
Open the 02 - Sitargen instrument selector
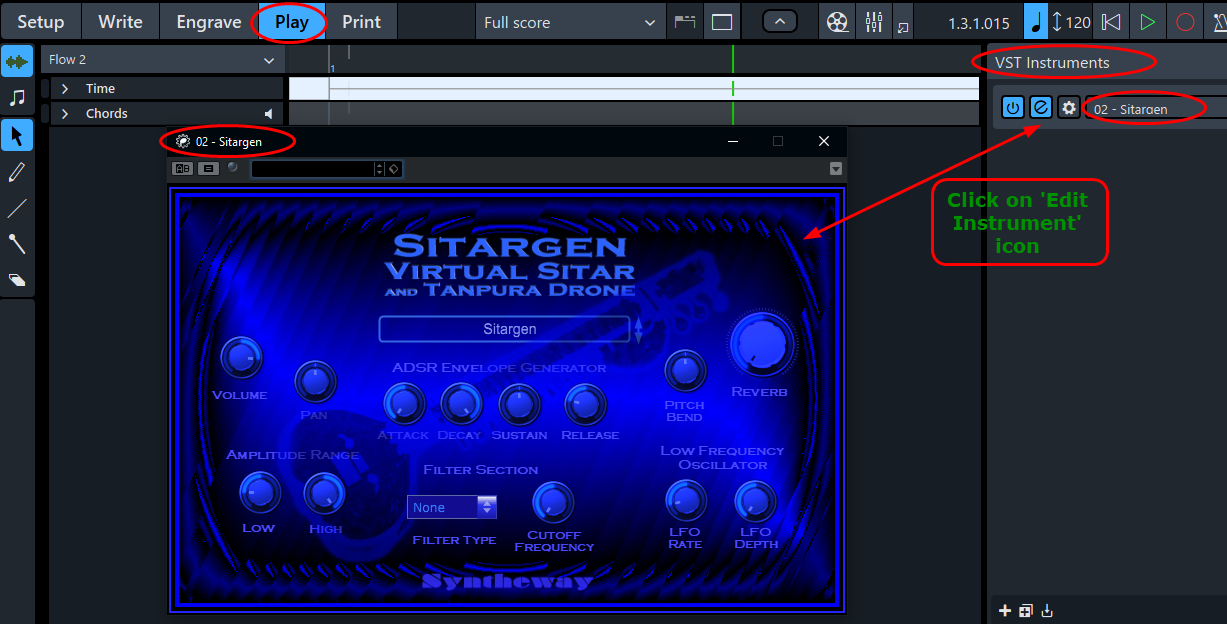(x=1156, y=108)
